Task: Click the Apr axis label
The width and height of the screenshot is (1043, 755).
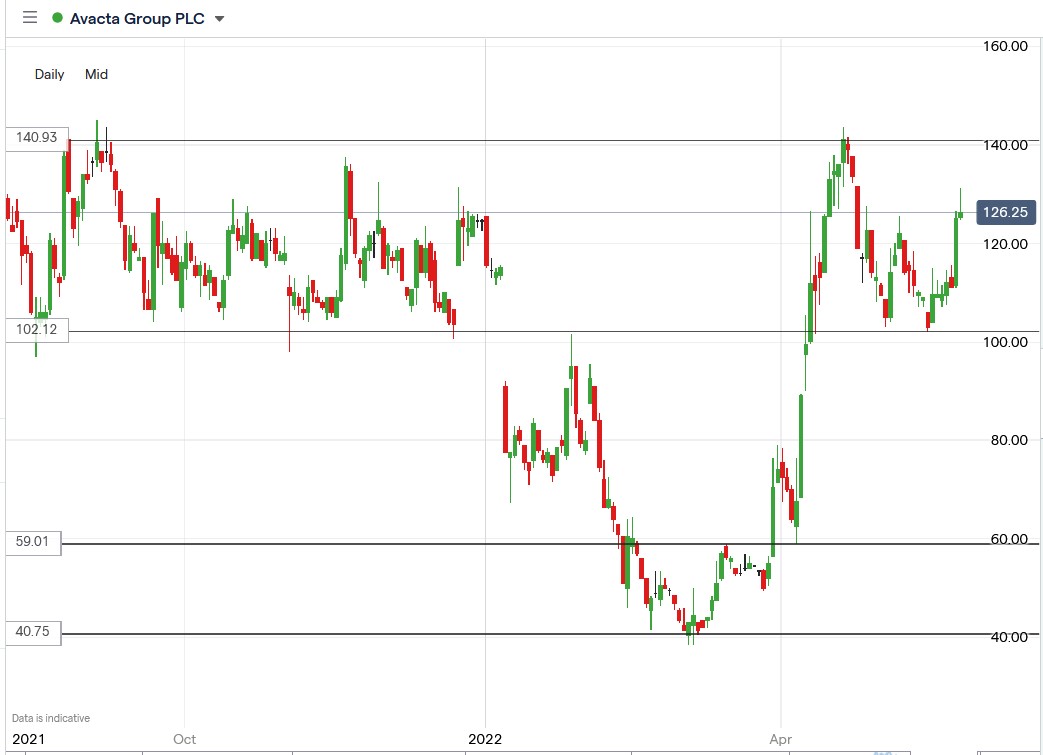Action: click(780, 739)
